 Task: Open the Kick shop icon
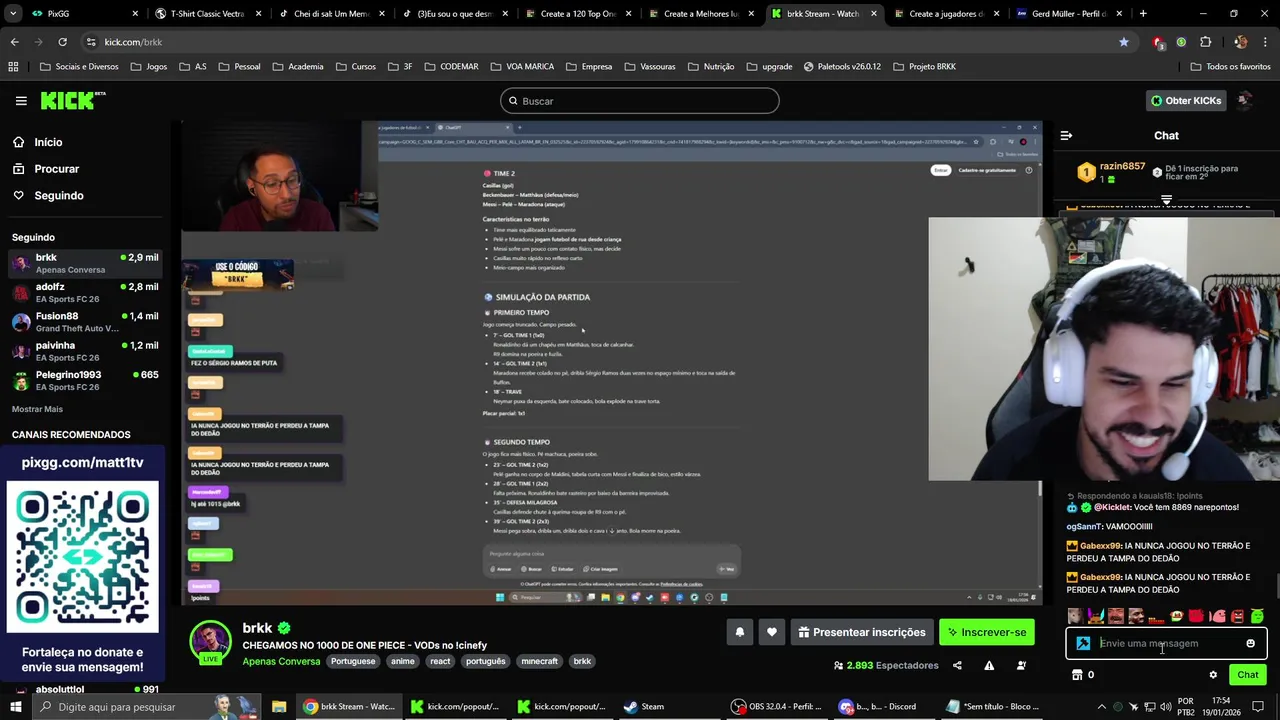coord(1077,675)
